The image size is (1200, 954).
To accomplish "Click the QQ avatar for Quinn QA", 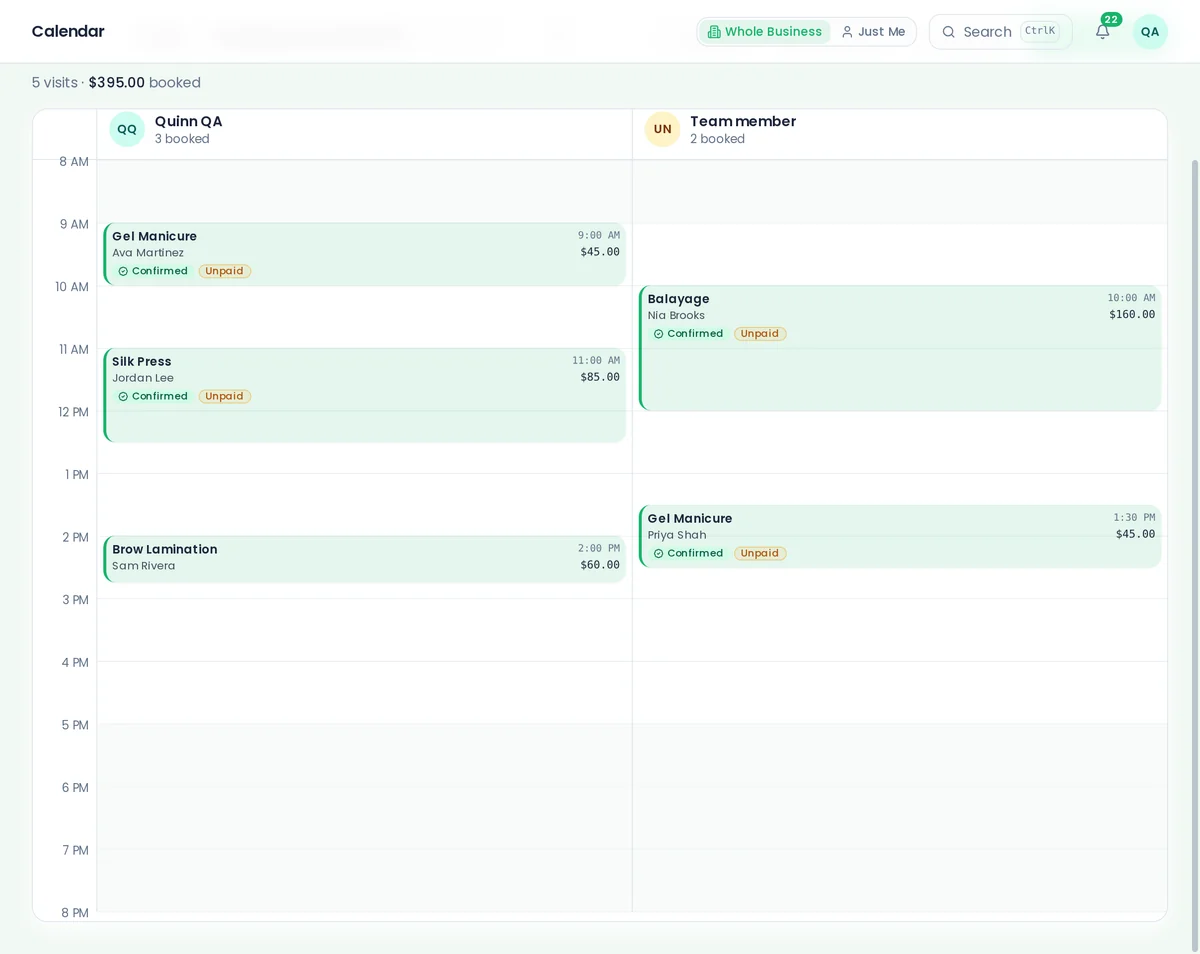I will [x=127, y=129].
